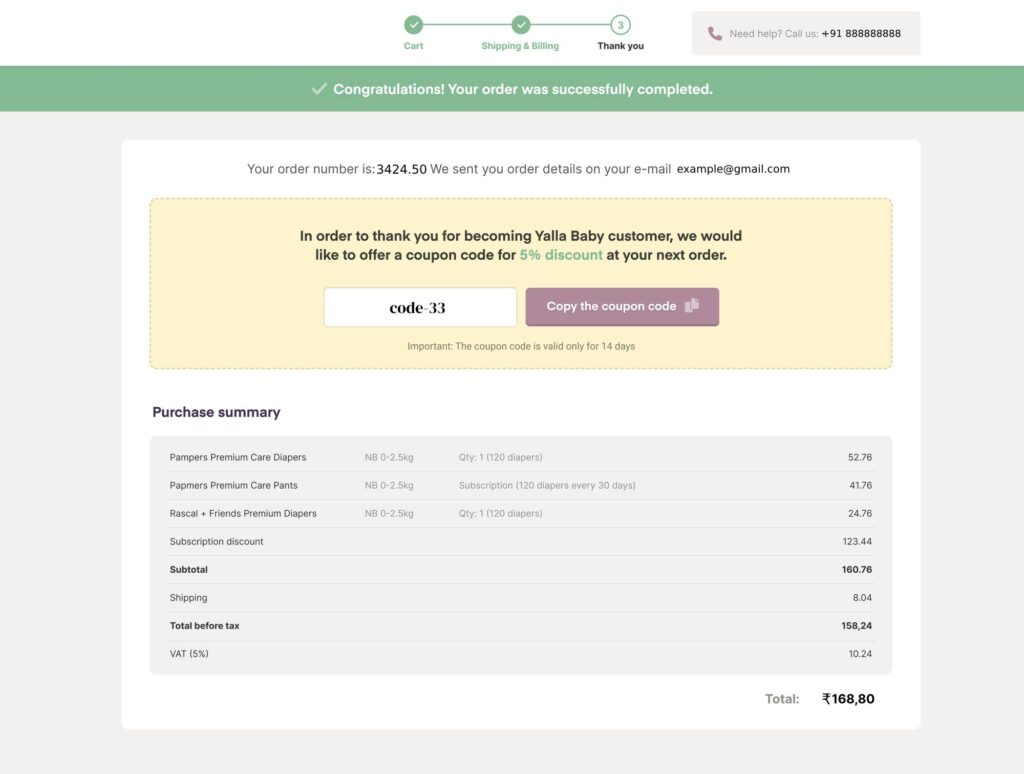1024x774 pixels.
Task: Click the step 3 circle icon
Action: pyautogui.click(x=621, y=25)
